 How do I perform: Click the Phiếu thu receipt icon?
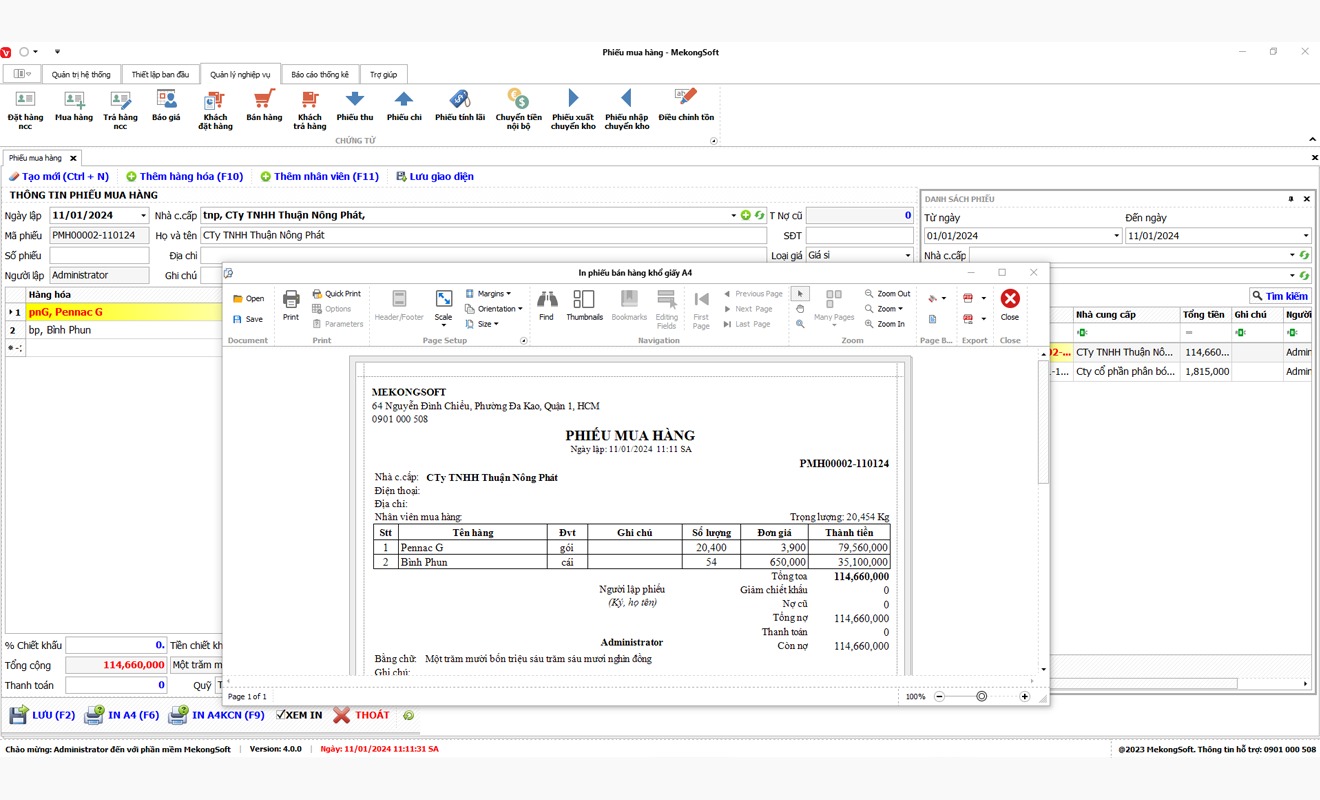pyautogui.click(x=354, y=105)
